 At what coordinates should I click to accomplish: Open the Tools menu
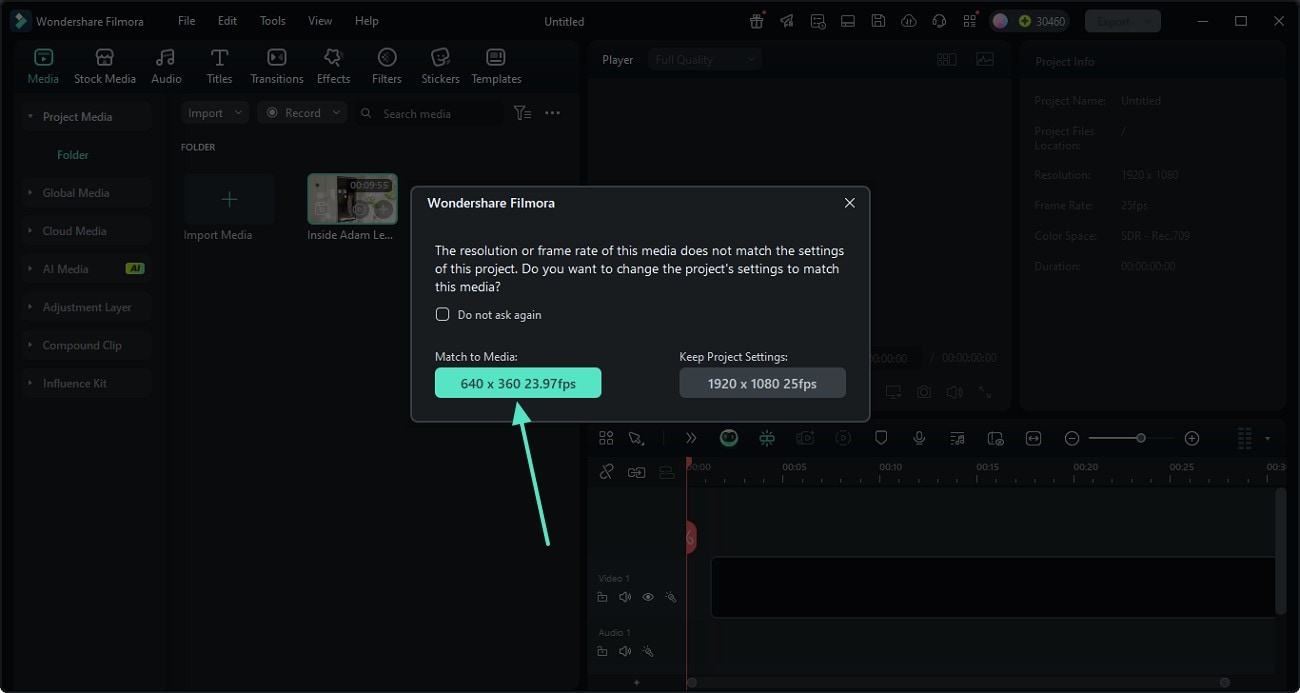272,21
